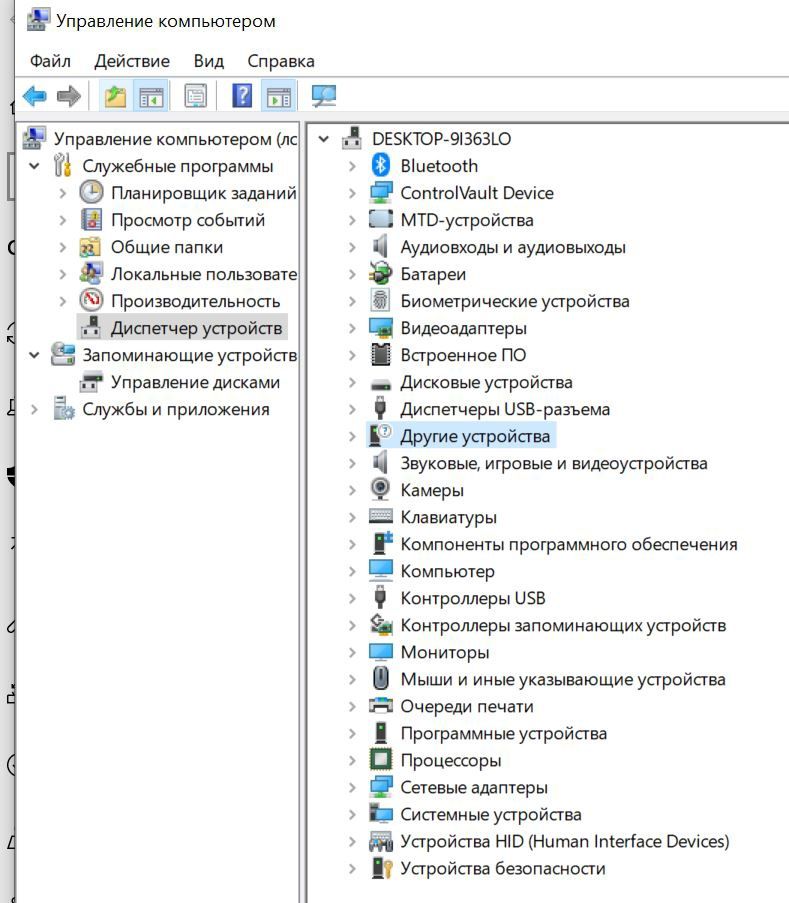
Task: Open the Справка menu
Action: (280, 61)
